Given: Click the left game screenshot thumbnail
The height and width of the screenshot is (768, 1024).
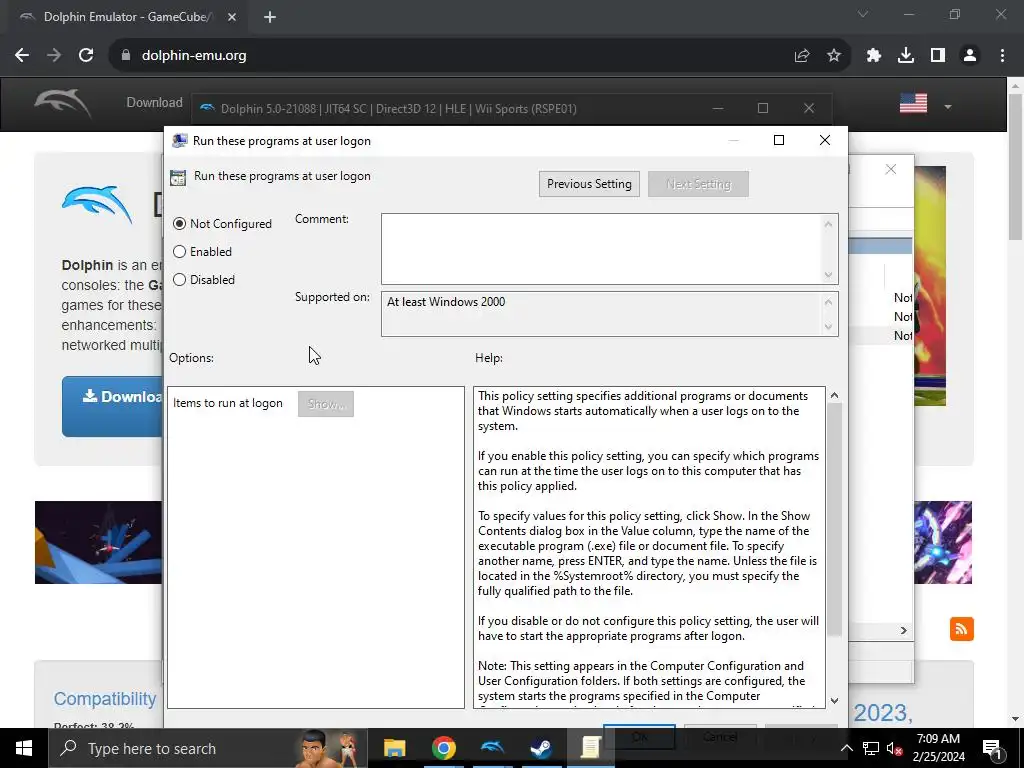Looking at the screenshot, I should pos(99,543).
